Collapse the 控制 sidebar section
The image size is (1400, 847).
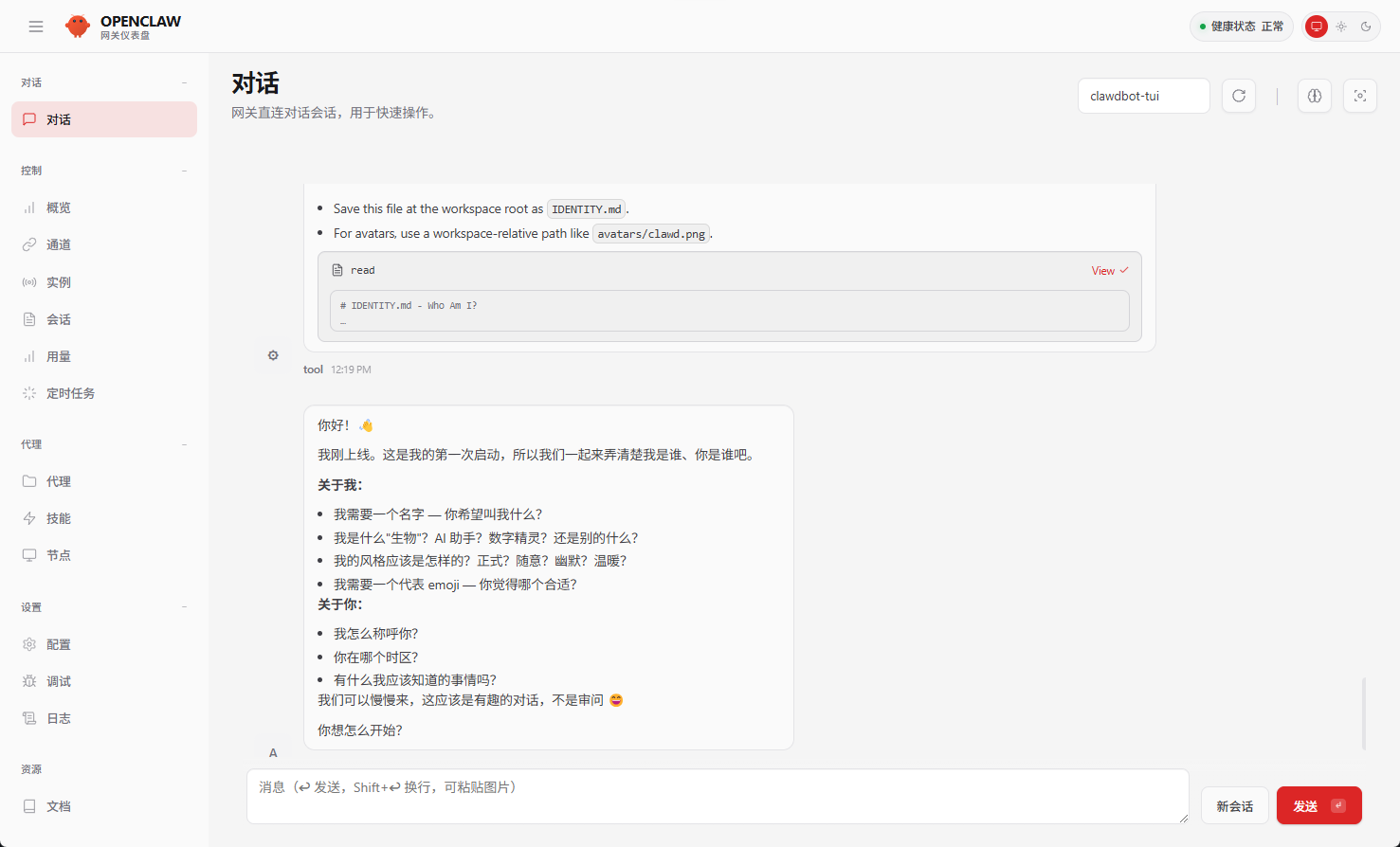point(184,171)
